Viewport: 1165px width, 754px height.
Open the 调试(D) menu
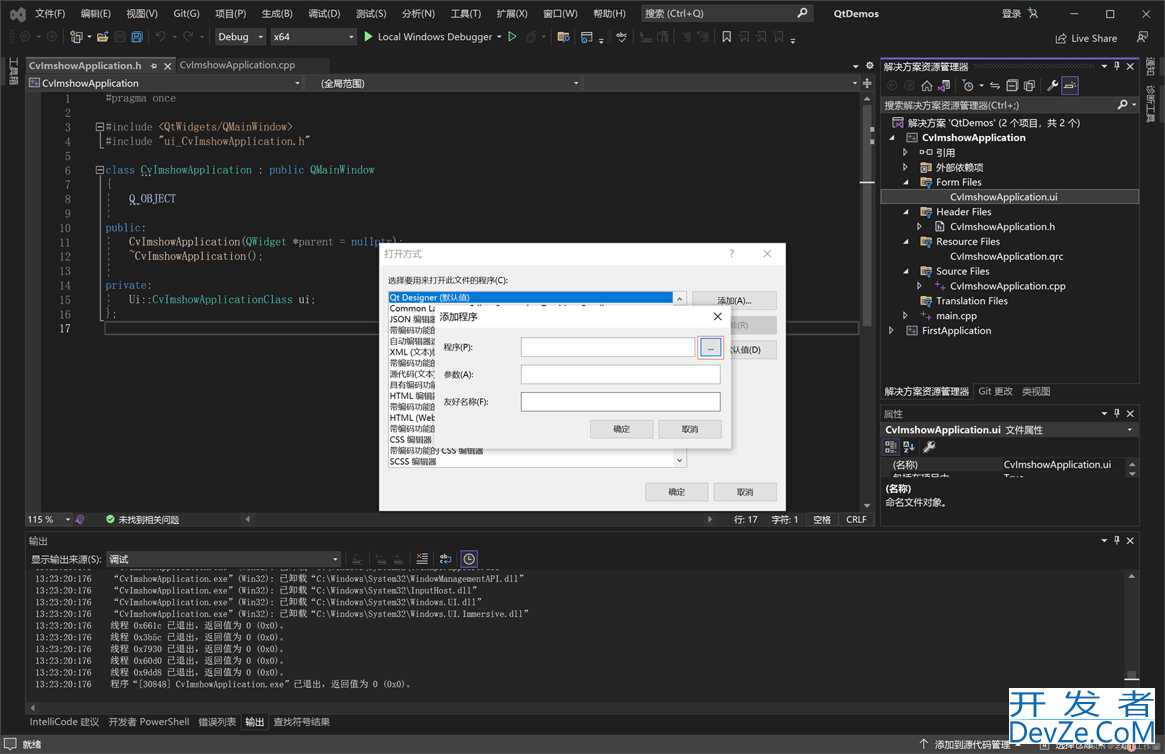tap(324, 13)
